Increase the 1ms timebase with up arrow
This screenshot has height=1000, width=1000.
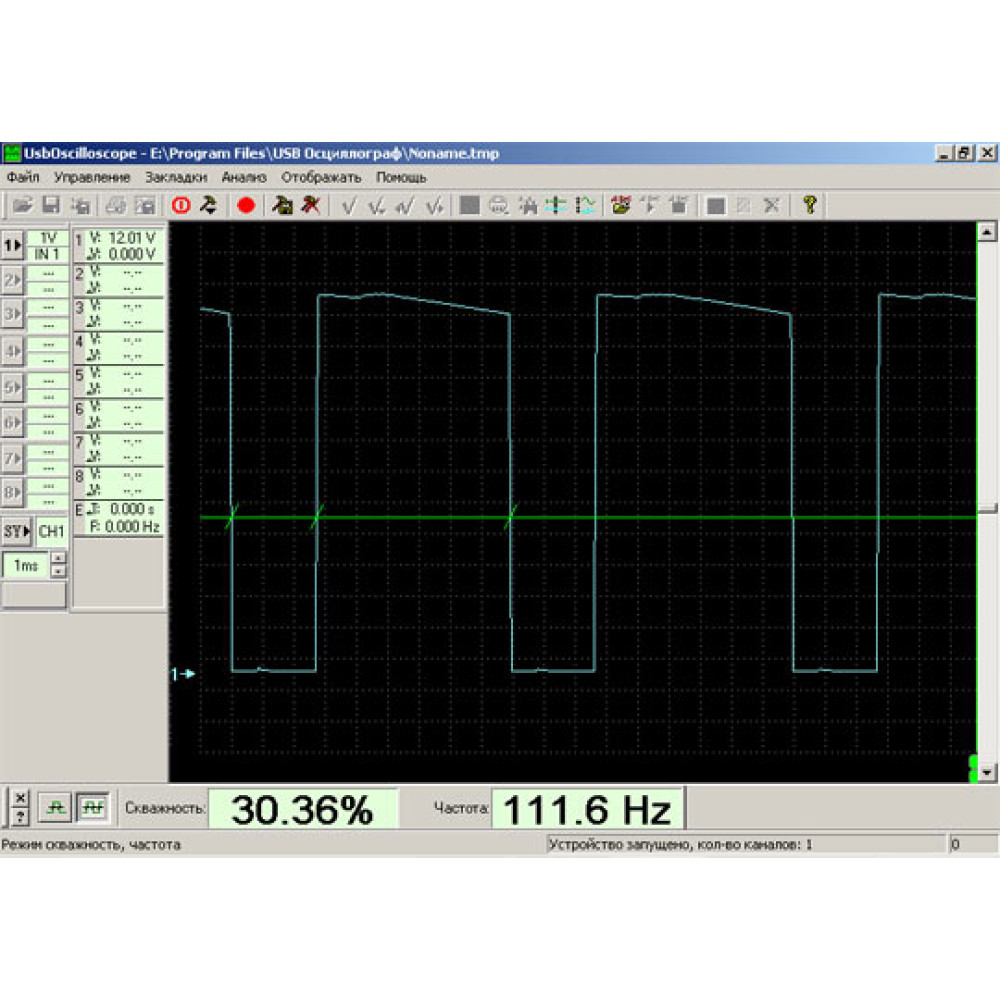click(59, 559)
